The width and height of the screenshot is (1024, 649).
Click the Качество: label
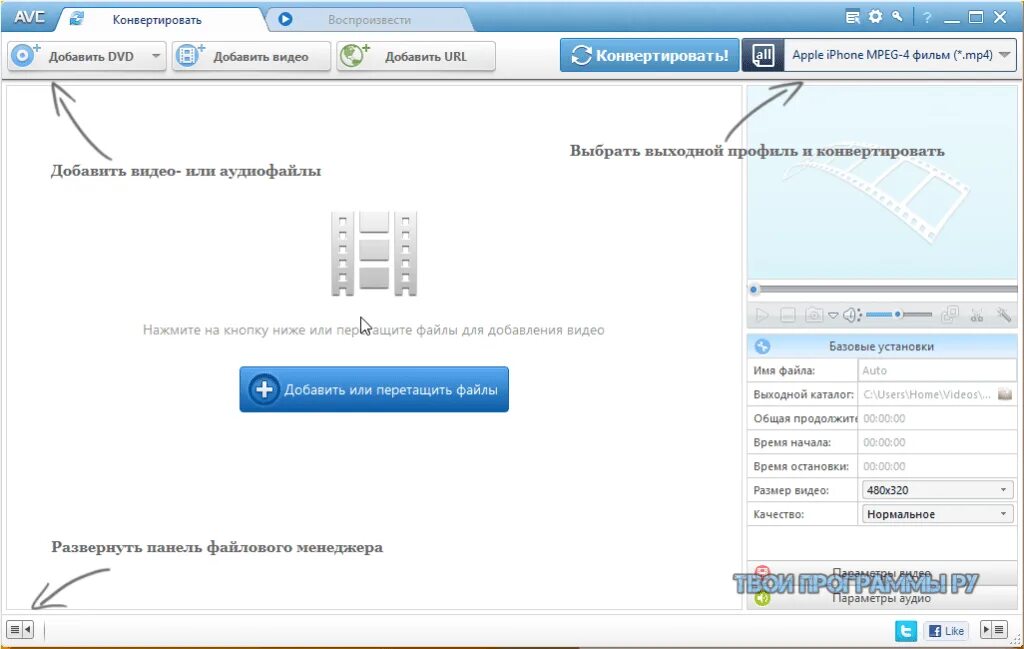[778, 514]
